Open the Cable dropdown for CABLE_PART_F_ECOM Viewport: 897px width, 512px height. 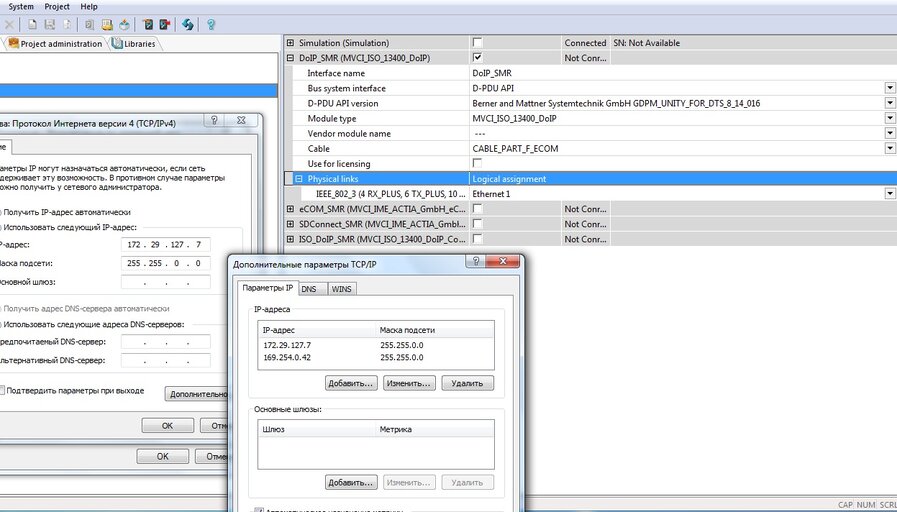(x=890, y=148)
